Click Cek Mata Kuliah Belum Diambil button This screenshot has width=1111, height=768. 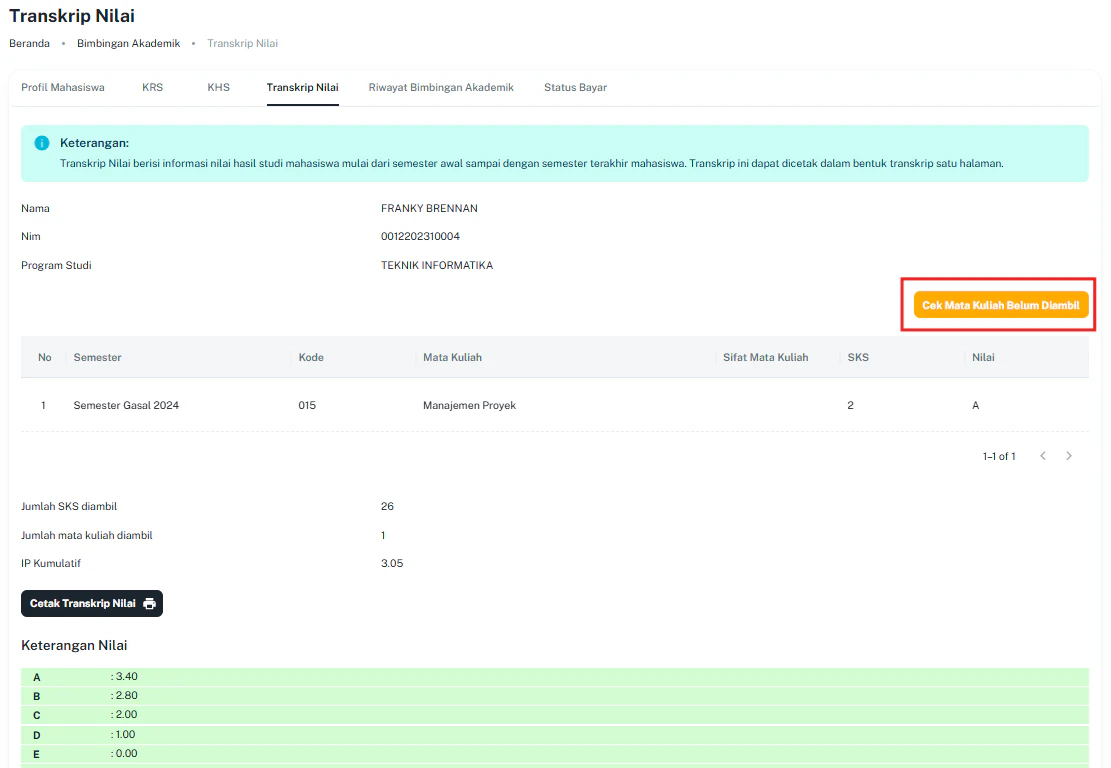tap(1000, 305)
